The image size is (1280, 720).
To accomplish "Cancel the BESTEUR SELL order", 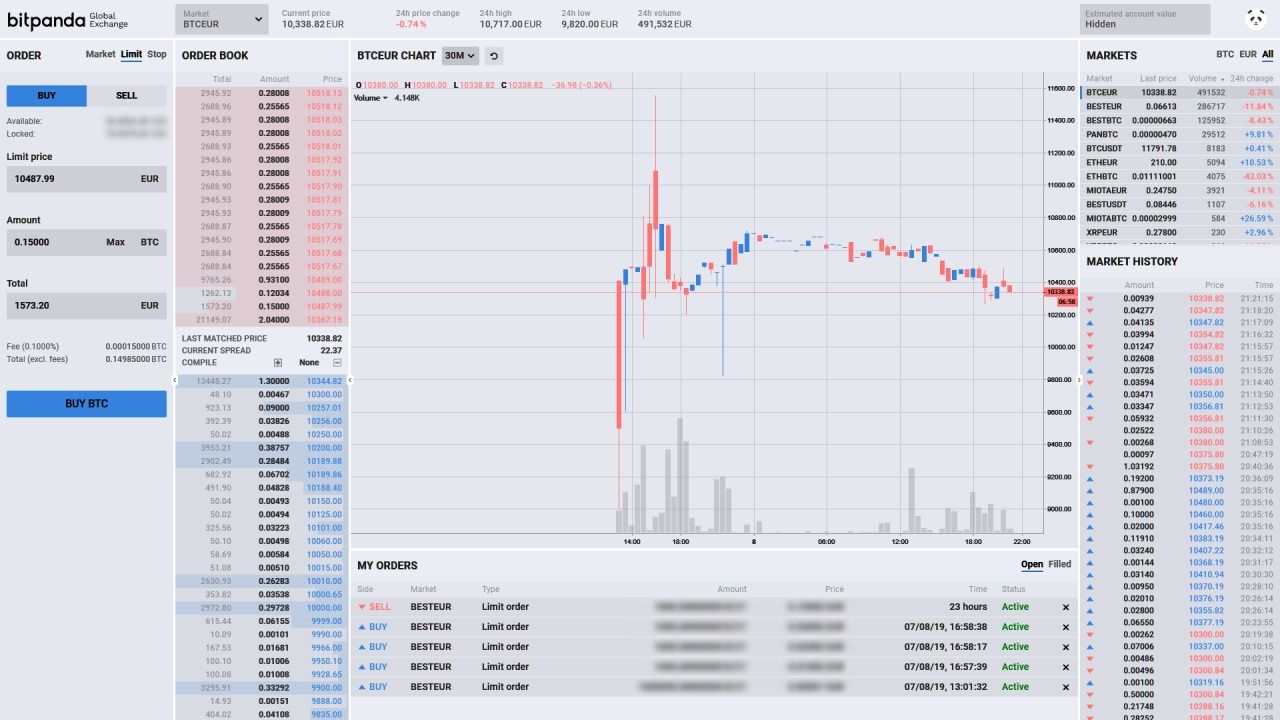I will click(x=1065, y=607).
